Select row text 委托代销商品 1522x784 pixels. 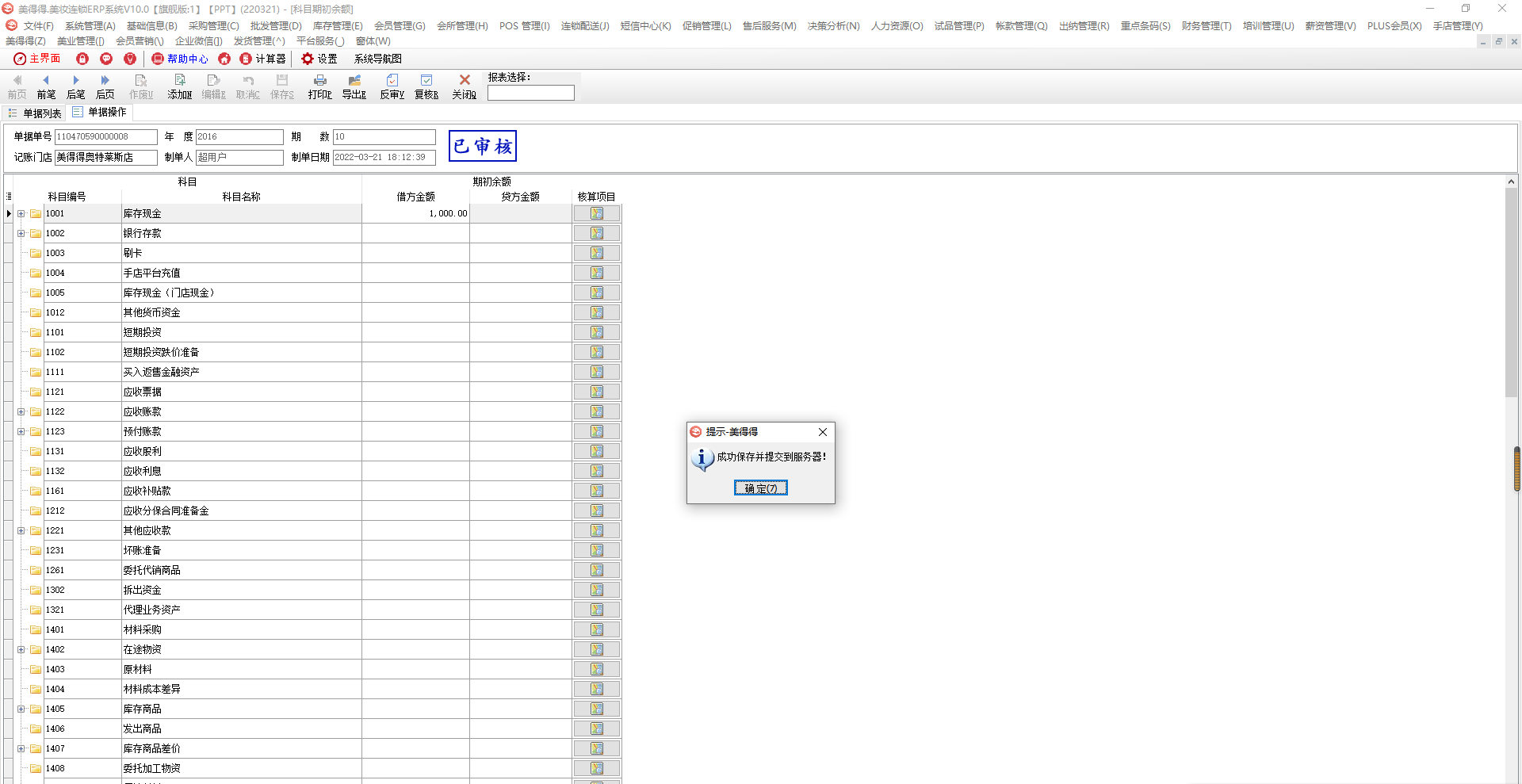click(151, 570)
